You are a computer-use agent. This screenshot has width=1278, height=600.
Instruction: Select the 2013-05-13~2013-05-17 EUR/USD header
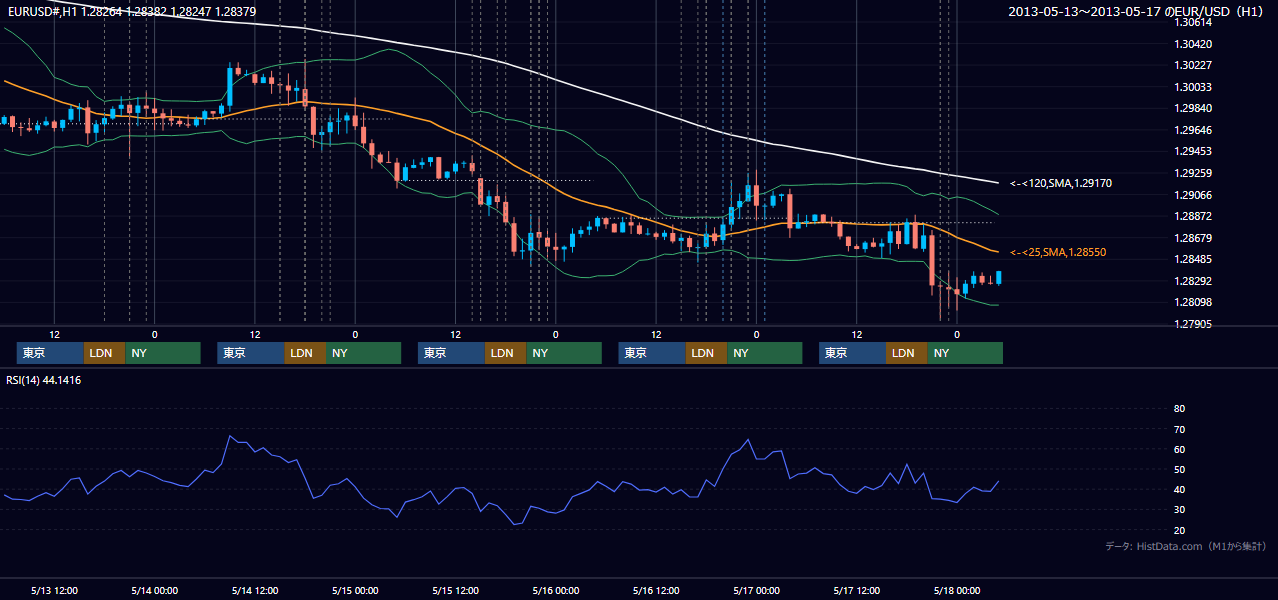tap(1136, 12)
